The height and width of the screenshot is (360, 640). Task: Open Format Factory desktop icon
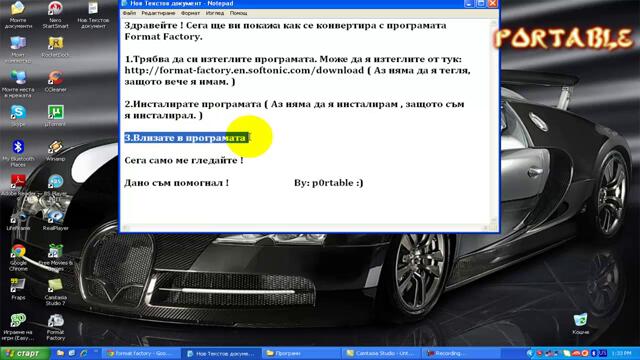[56, 327]
